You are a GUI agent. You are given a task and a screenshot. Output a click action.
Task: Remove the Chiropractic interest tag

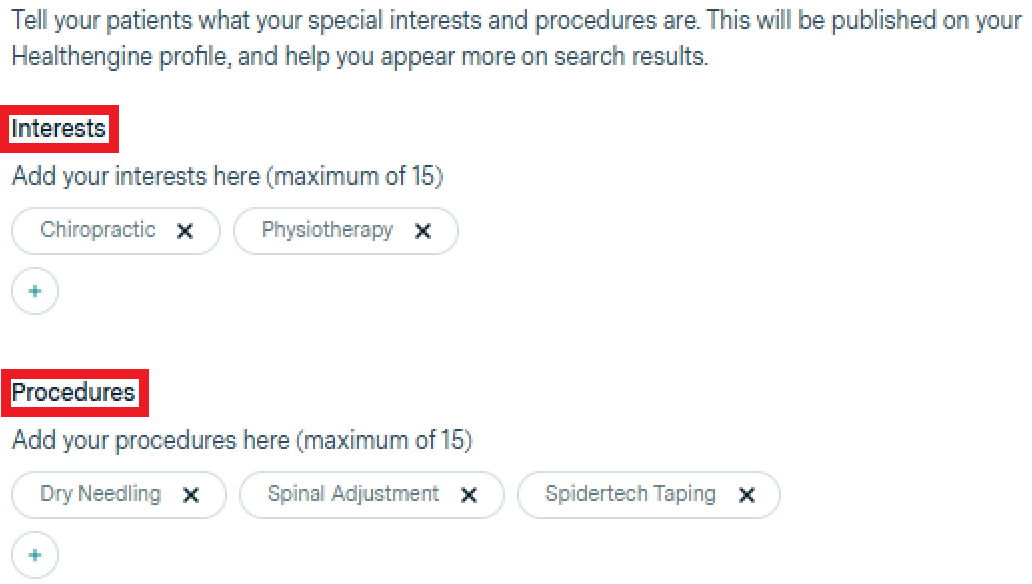click(x=184, y=231)
